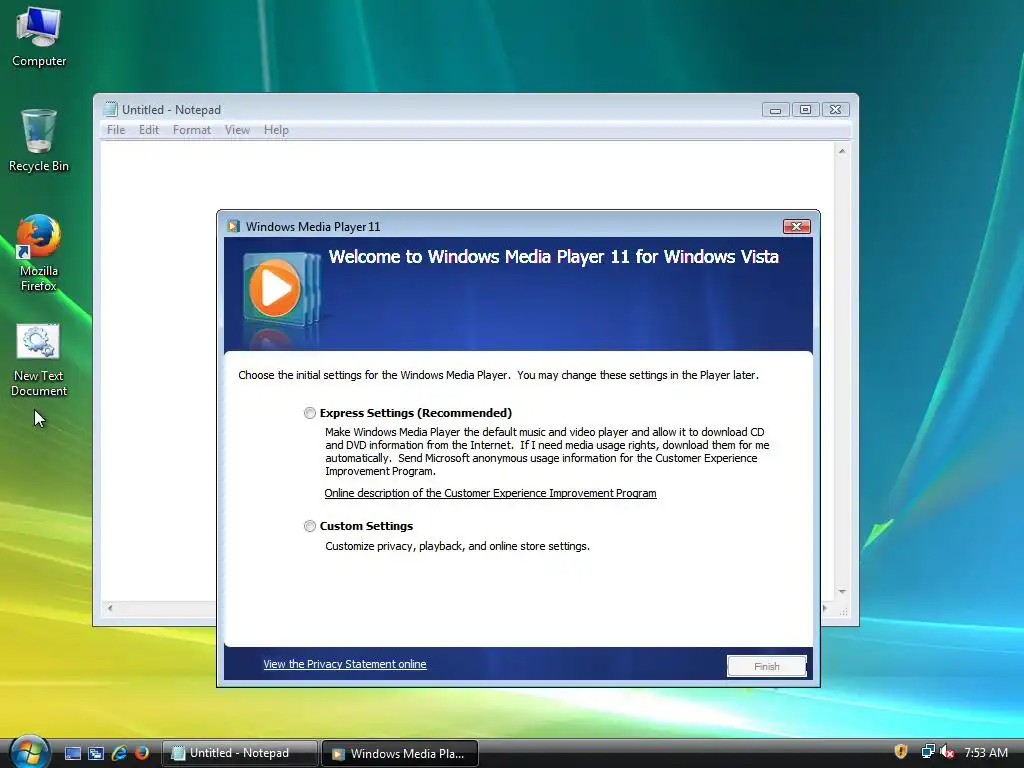
Task: Switch to Untitled - Notepad taskbar button
Action: click(x=240, y=753)
